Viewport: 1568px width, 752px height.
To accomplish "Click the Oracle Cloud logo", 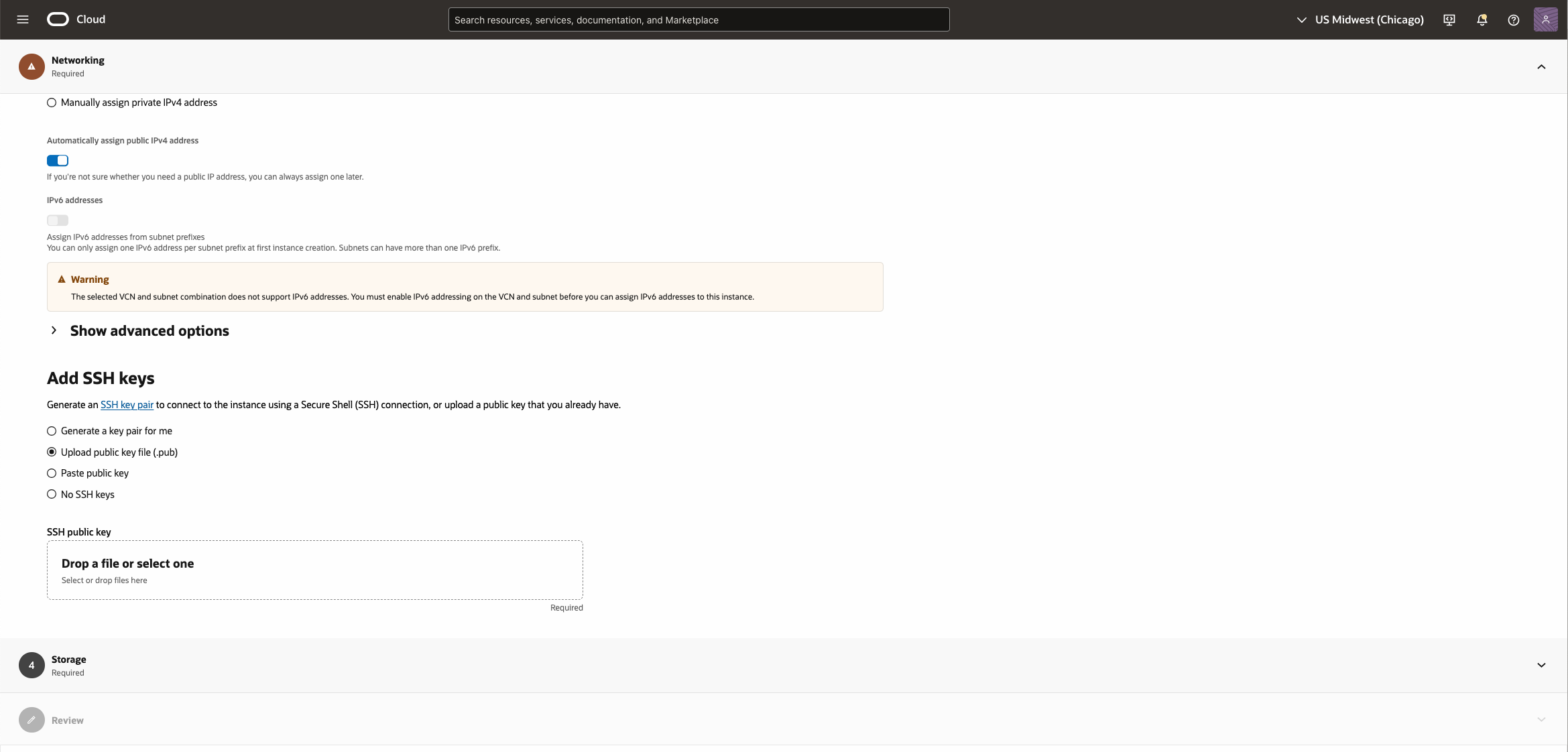I will click(58, 19).
